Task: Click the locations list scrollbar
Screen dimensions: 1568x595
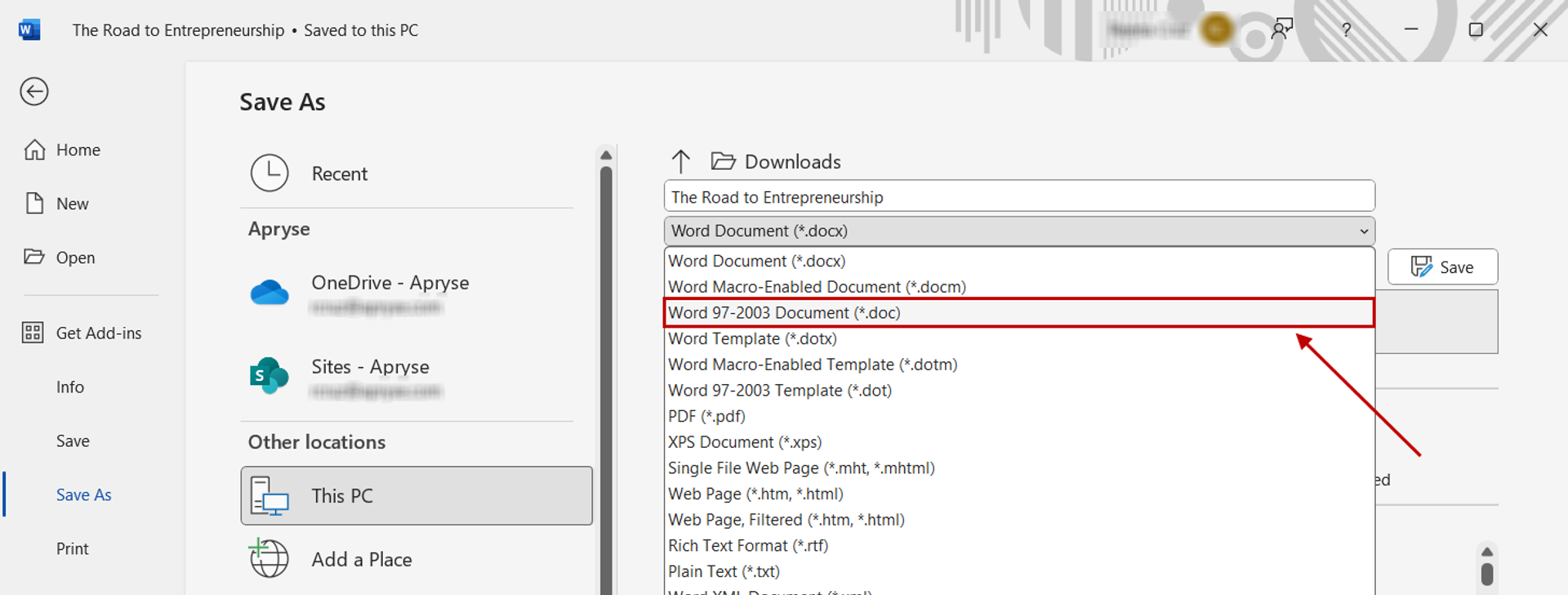Action: tap(606, 380)
